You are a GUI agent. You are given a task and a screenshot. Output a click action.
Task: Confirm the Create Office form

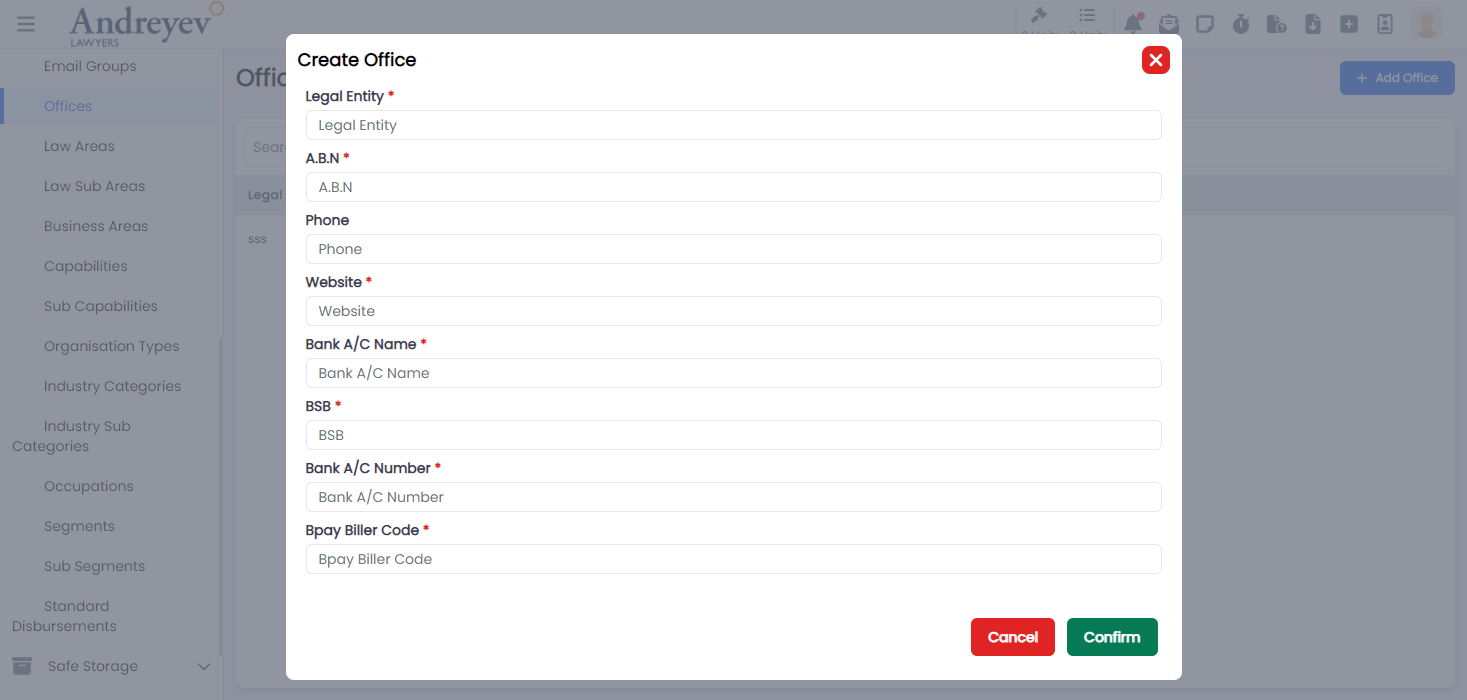pyautogui.click(x=1111, y=636)
